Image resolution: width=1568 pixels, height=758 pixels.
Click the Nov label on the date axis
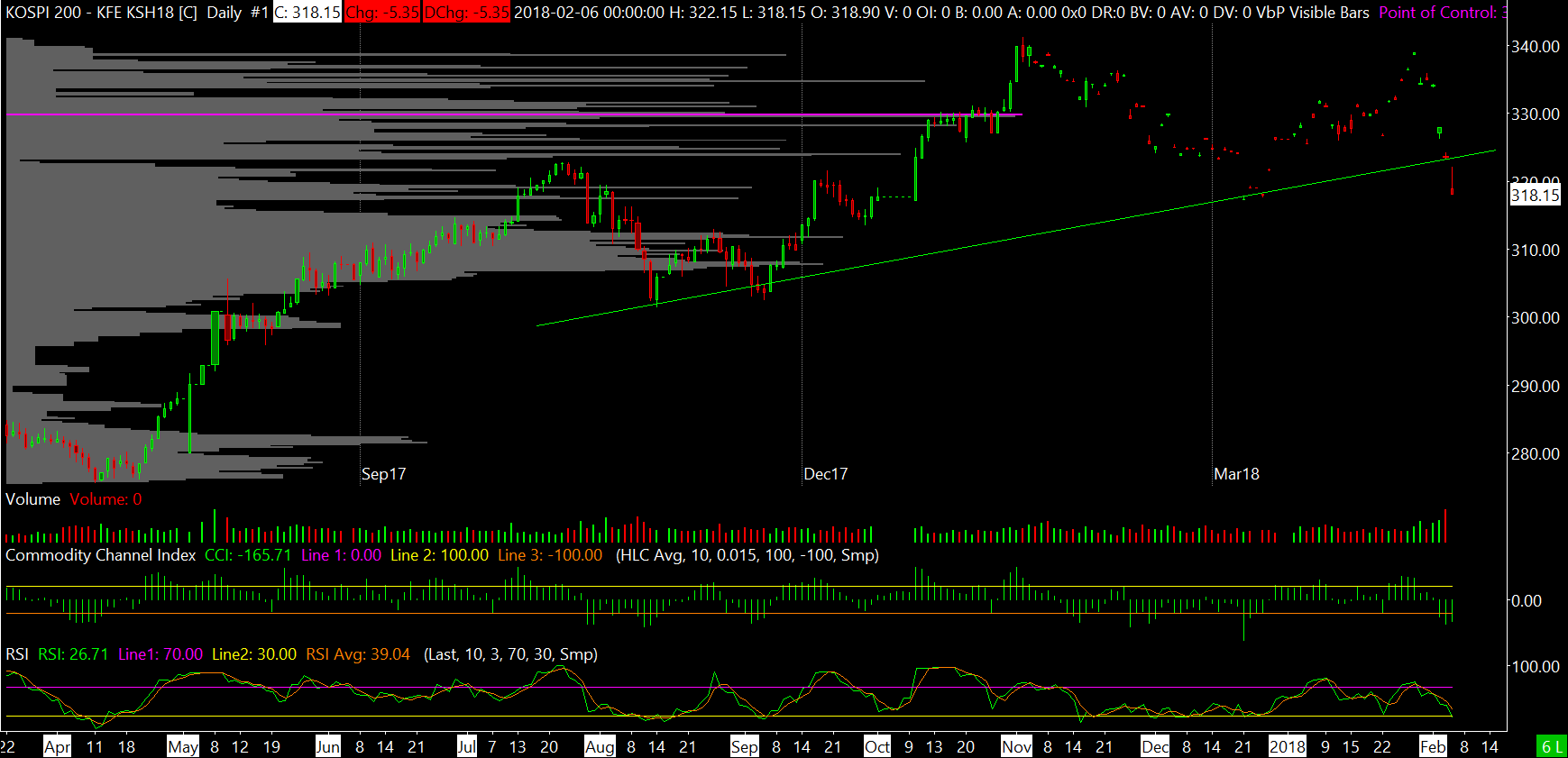click(x=1016, y=747)
